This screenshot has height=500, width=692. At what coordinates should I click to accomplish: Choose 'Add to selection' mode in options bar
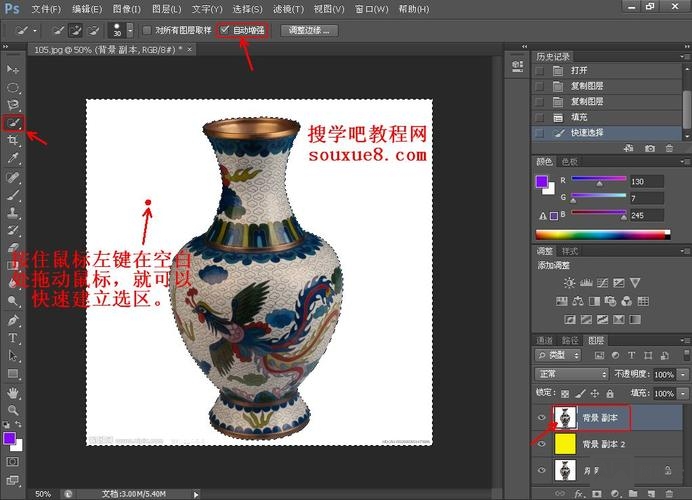76,30
